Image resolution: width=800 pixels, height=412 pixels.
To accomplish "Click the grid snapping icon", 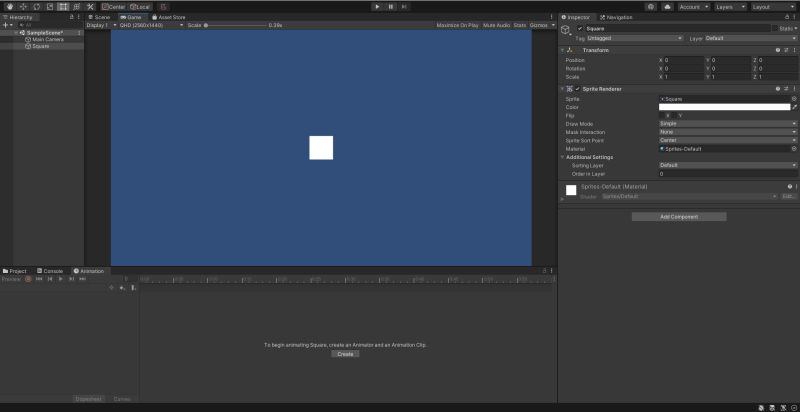I will coord(163,7).
